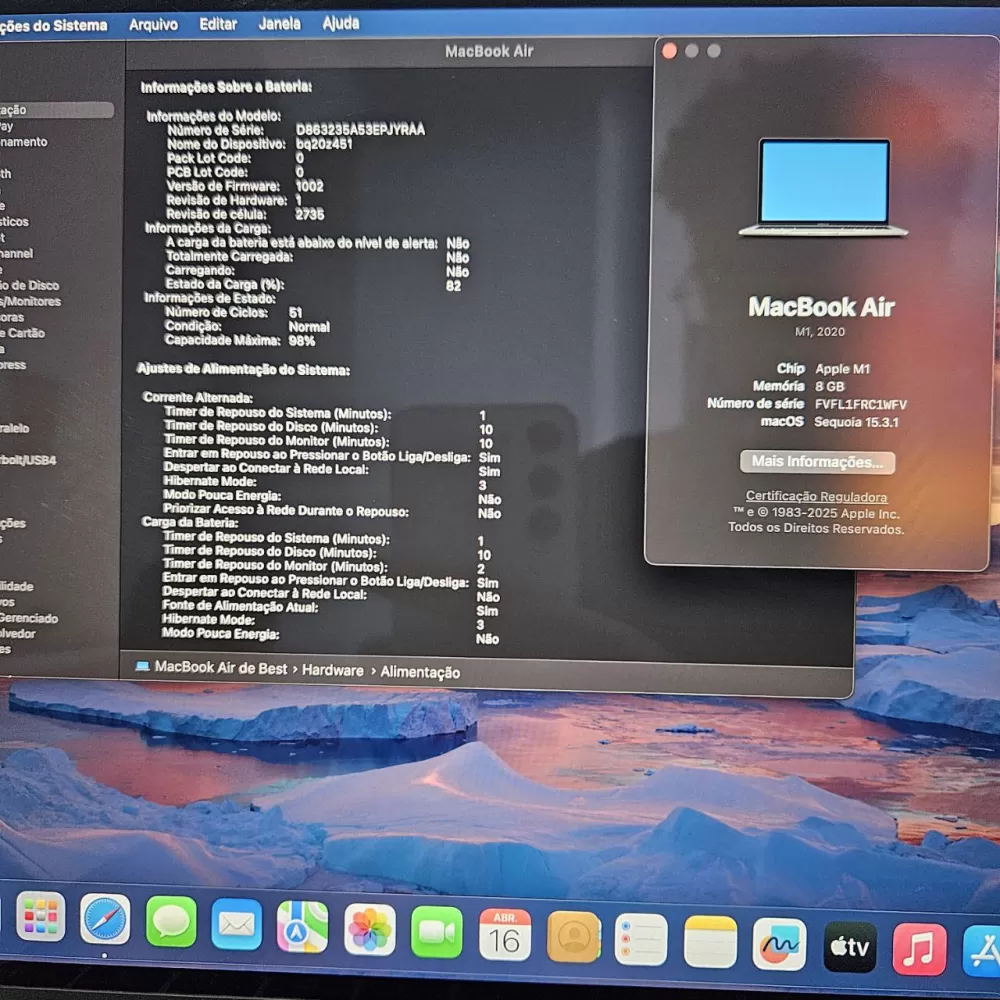Open the Messages app in the Dock
The height and width of the screenshot is (1000, 1000).
171,922
